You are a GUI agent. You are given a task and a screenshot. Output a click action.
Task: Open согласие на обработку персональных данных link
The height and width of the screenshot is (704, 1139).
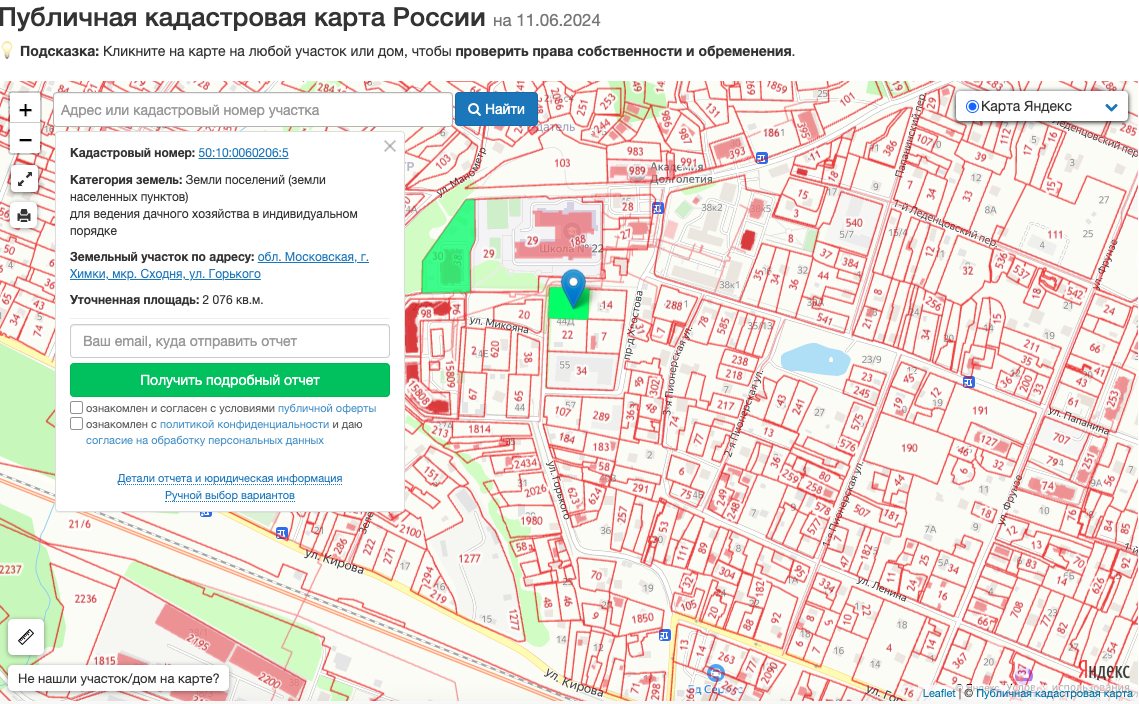205,440
